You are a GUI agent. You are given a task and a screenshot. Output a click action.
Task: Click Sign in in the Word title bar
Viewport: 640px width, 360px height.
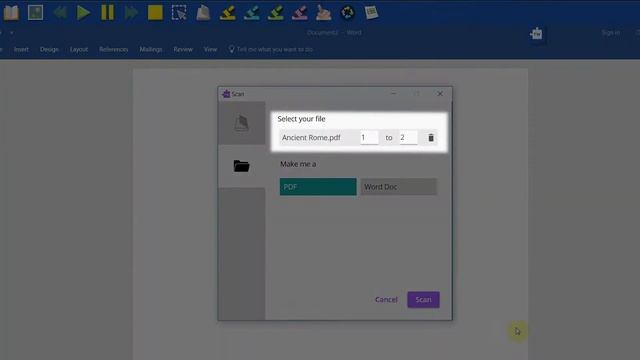pyautogui.click(x=611, y=33)
